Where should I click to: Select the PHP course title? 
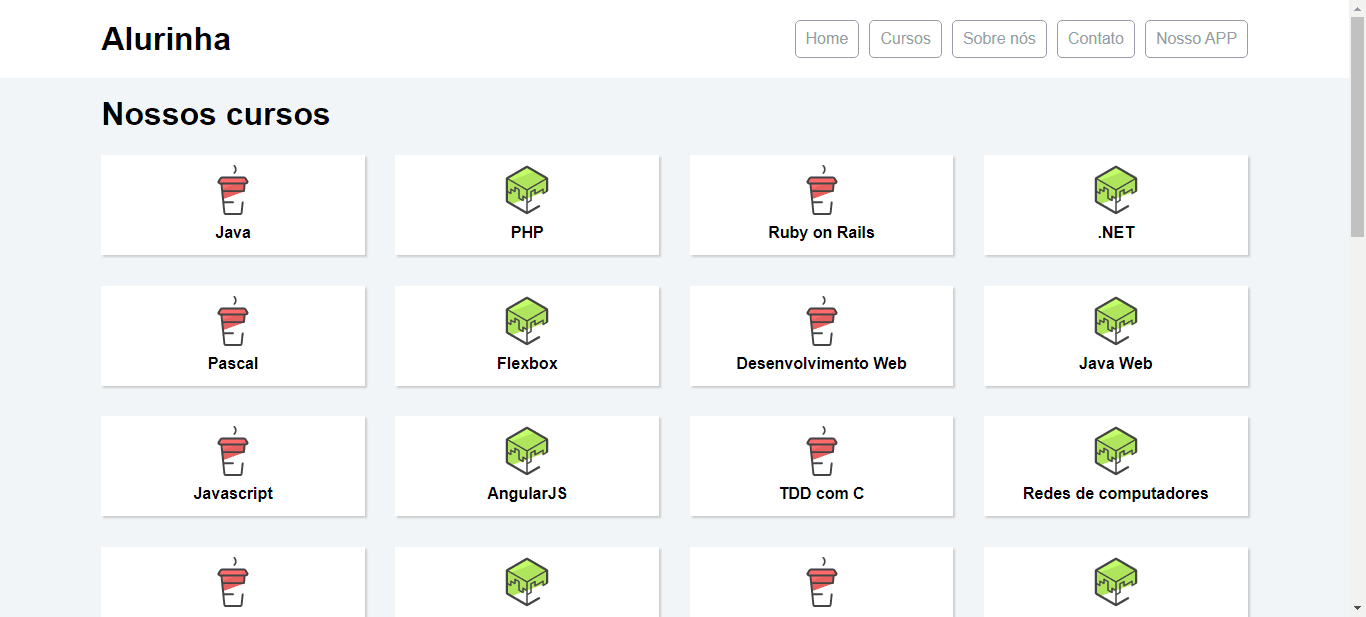[x=527, y=232]
